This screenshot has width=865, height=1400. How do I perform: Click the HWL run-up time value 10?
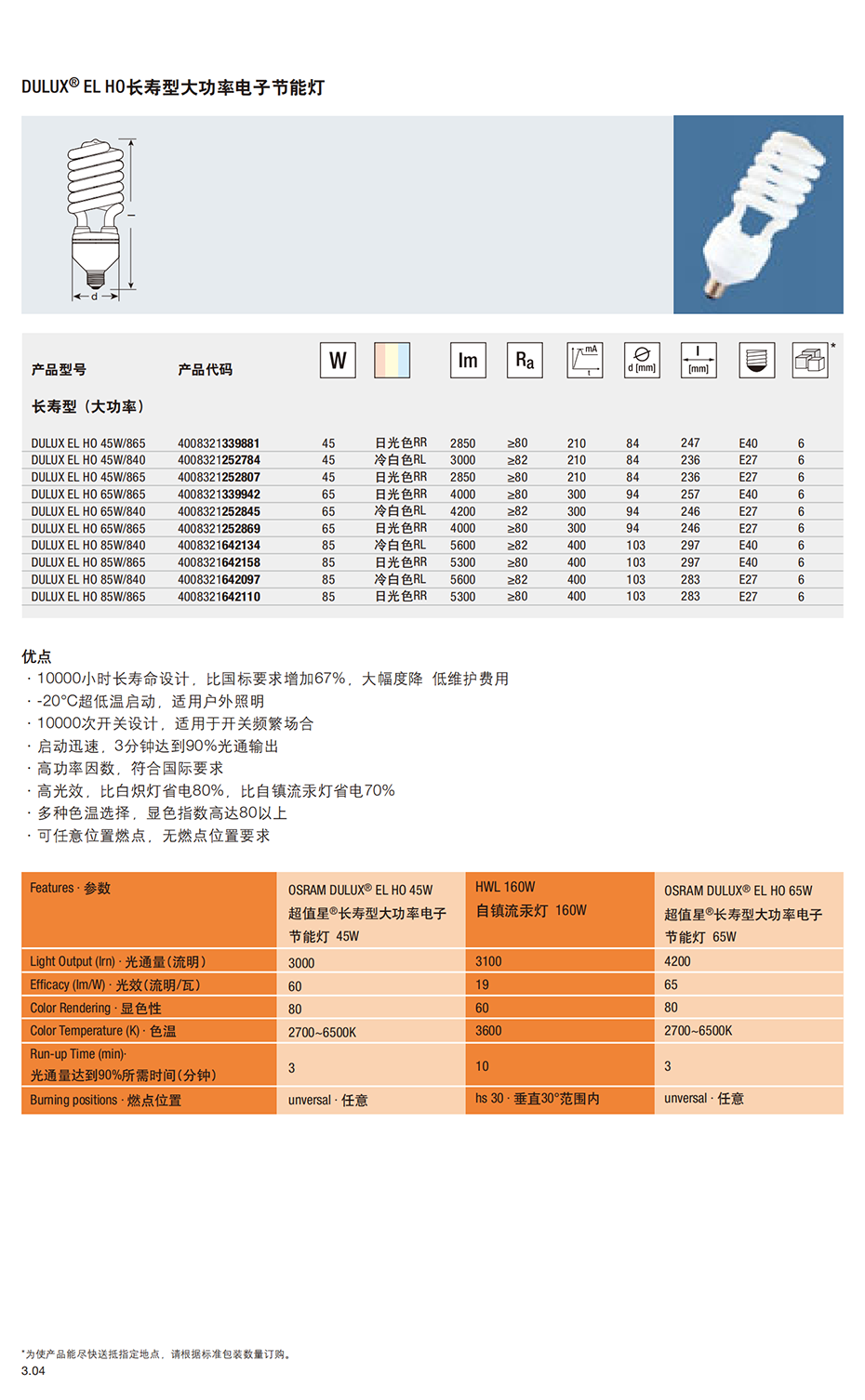click(482, 1066)
